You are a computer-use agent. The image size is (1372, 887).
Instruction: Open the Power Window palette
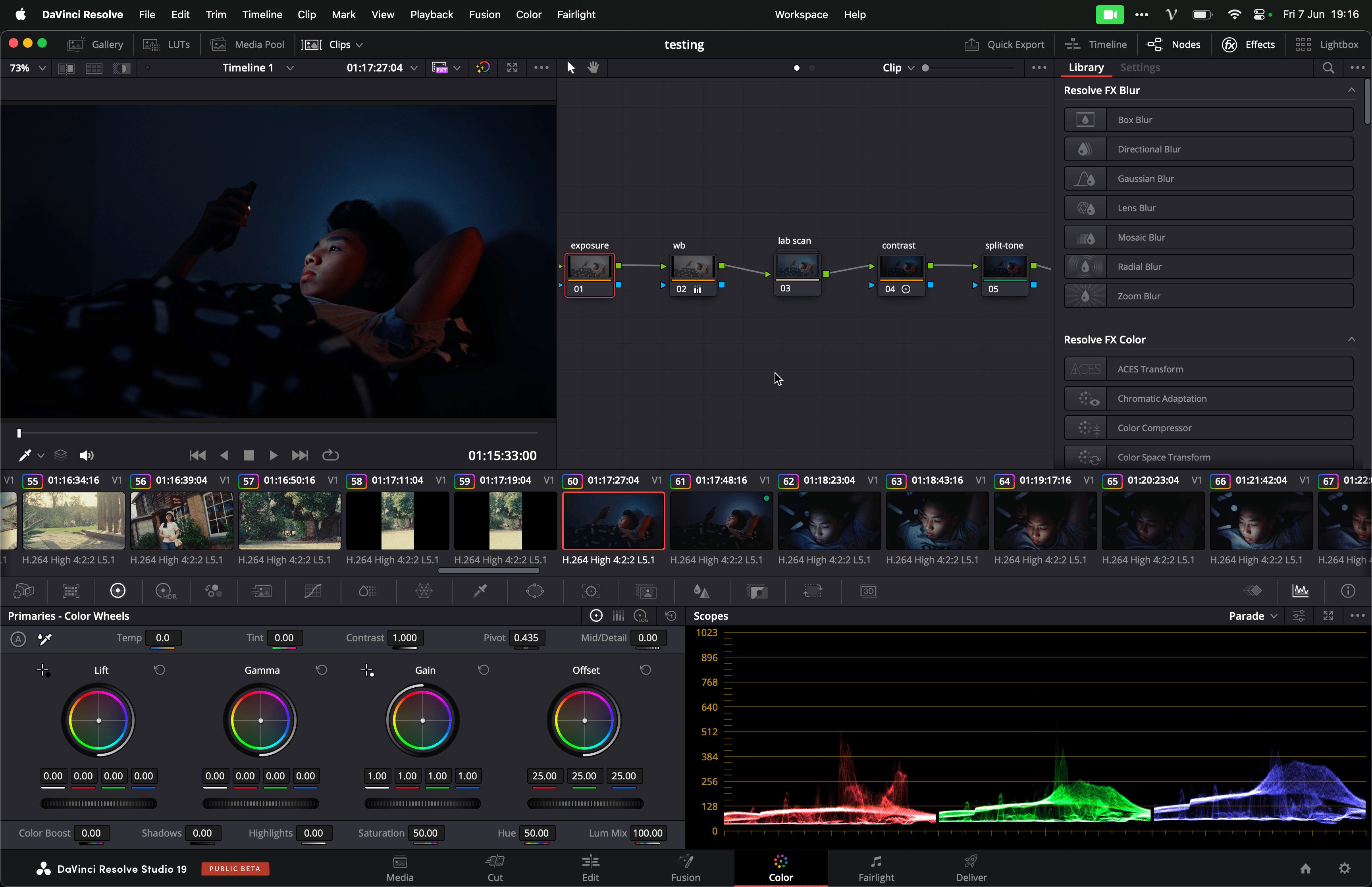tap(535, 591)
